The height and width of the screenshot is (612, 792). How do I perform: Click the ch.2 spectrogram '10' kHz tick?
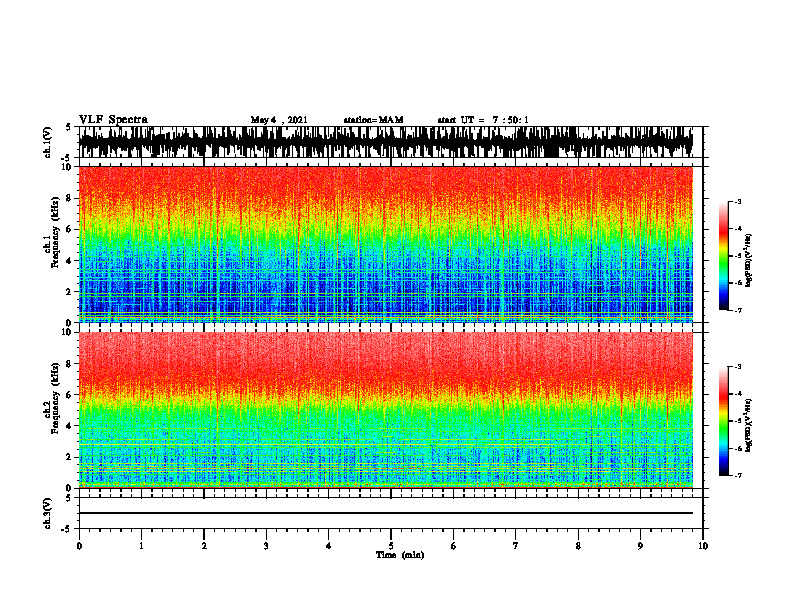pos(67,332)
